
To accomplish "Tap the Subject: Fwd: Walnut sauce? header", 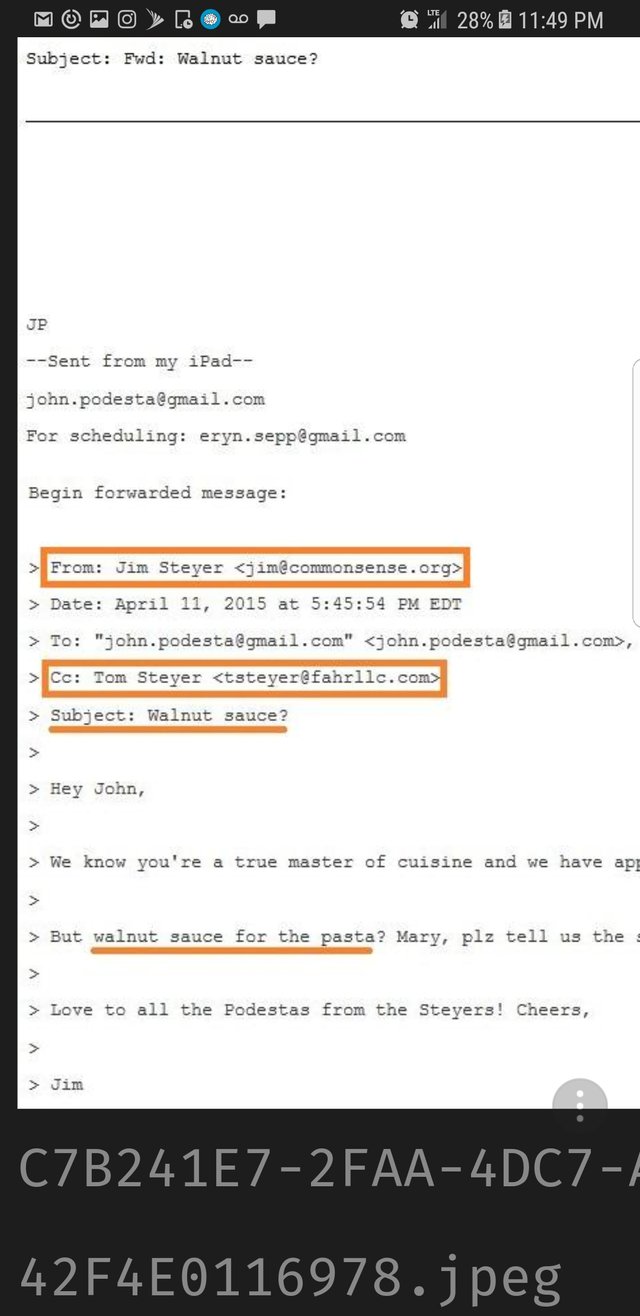I will pos(172,58).
